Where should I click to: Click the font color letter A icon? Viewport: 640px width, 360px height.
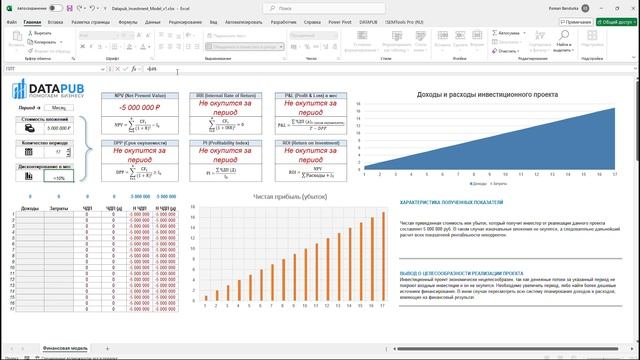(143, 47)
